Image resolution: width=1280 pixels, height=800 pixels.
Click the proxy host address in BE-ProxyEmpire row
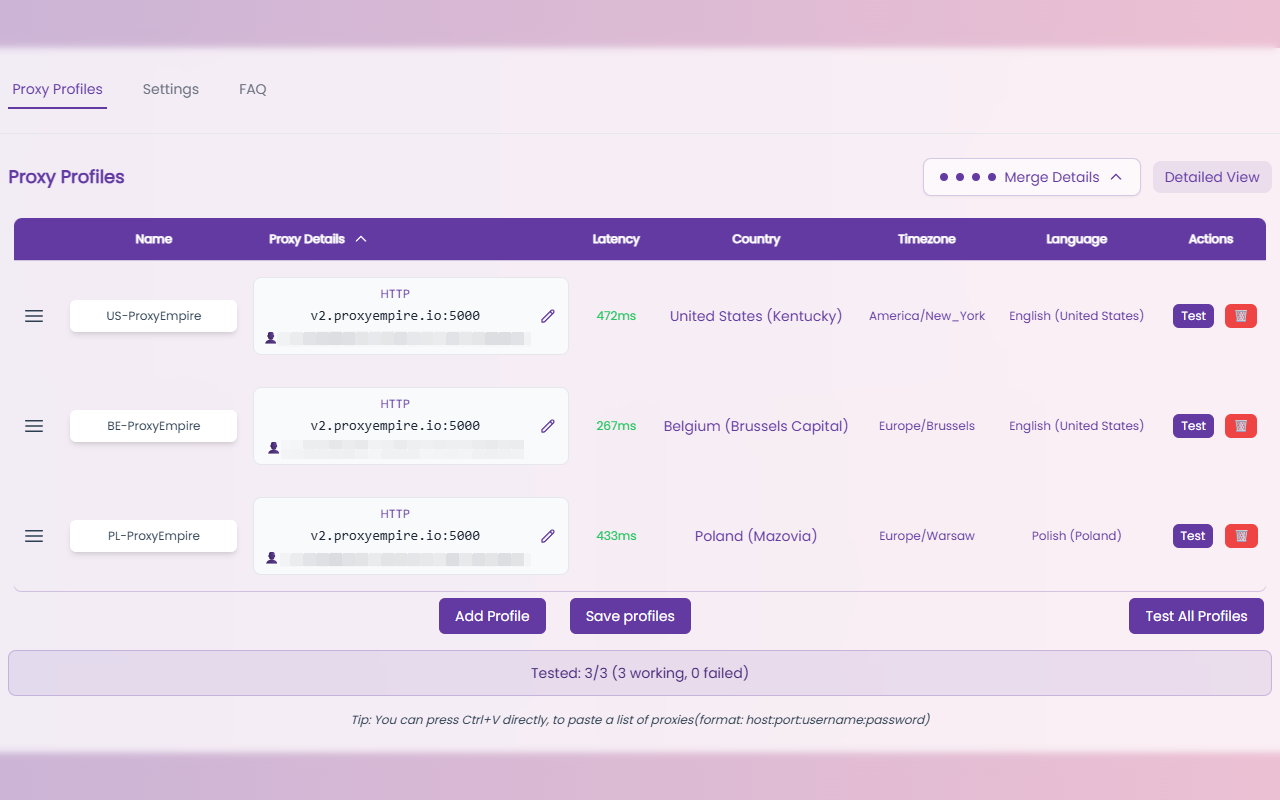395,426
